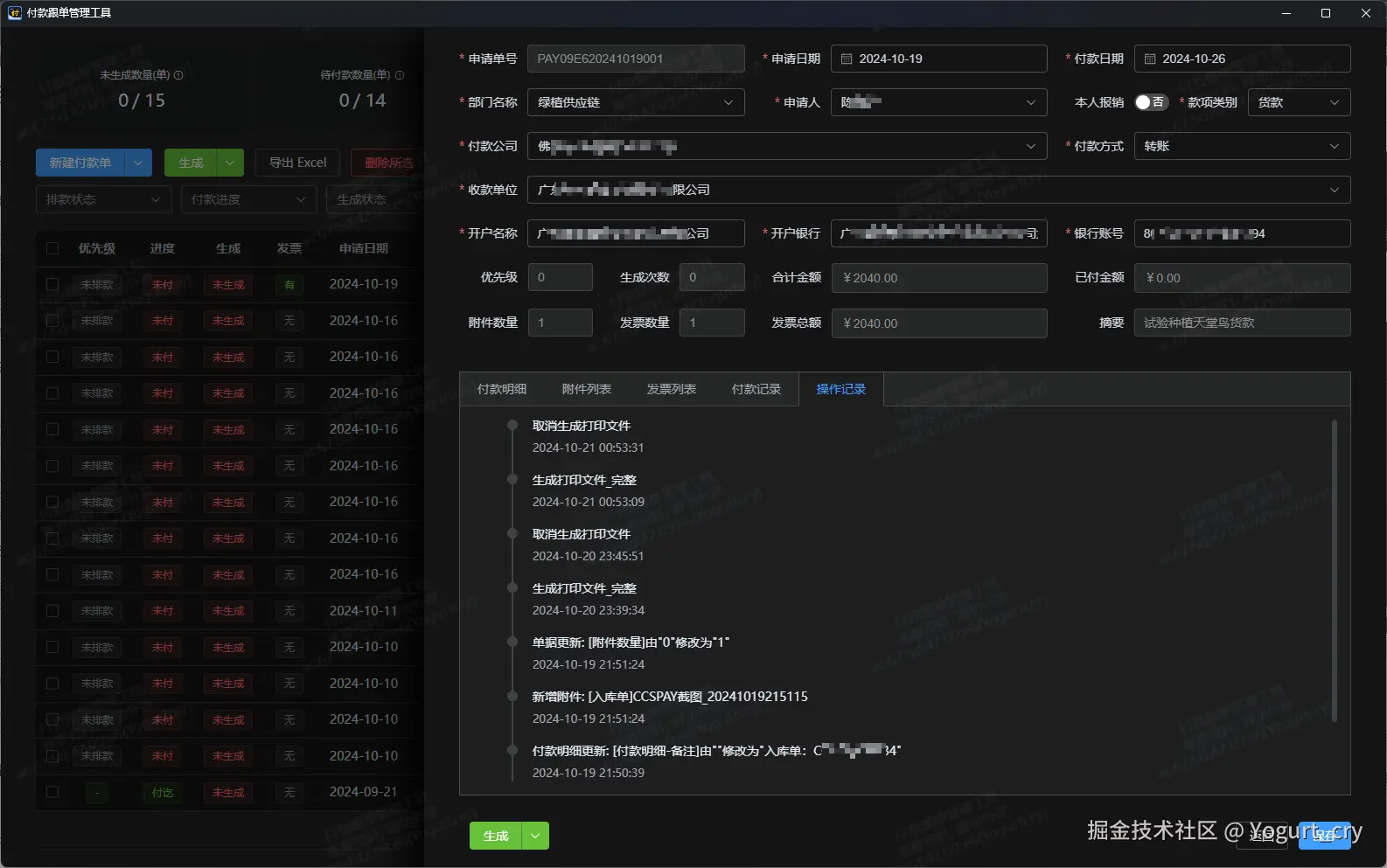The width and height of the screenshot is (1387, 868).
Task: Click the 银行账号 input field
Action: click(x=1242, y=233)
